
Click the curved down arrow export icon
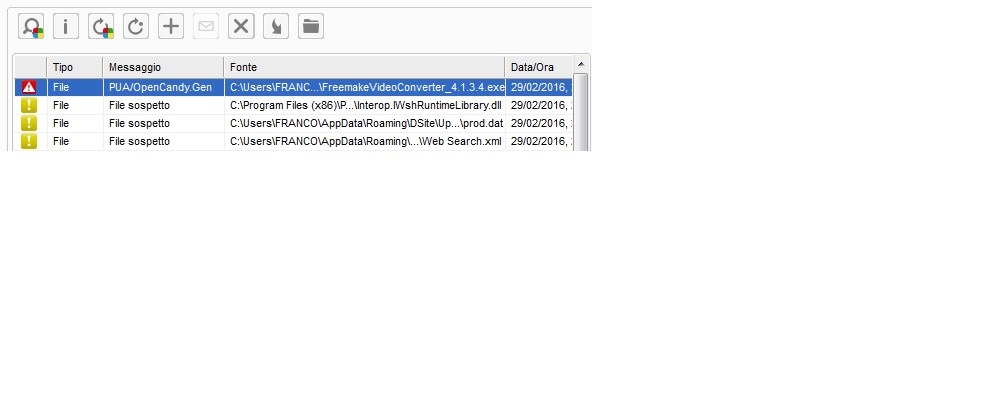276,26
